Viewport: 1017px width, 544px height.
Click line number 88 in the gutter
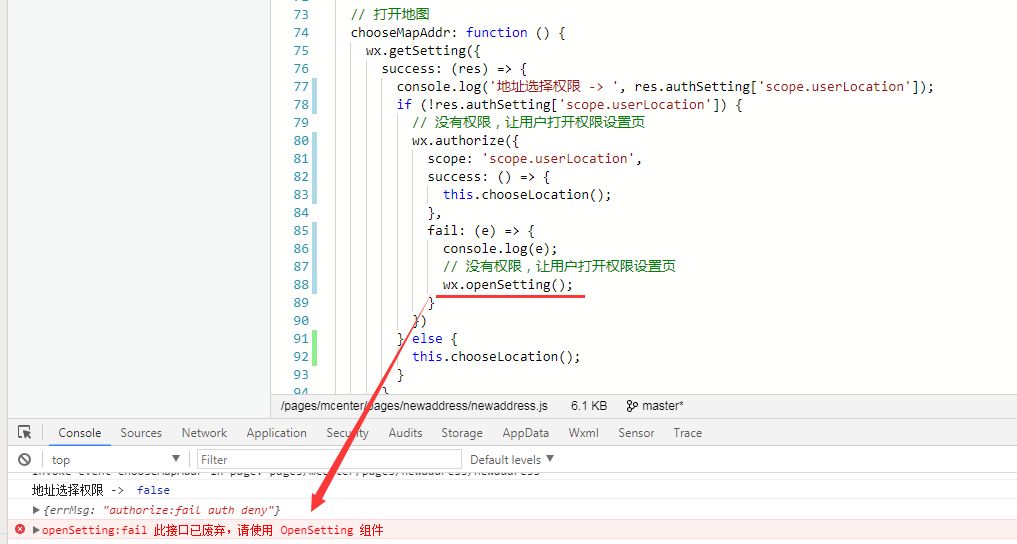(x=301, y=284)
